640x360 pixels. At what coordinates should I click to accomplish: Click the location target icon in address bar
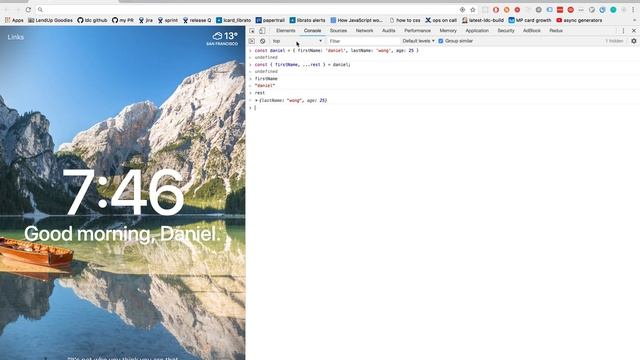pos(462,10)
